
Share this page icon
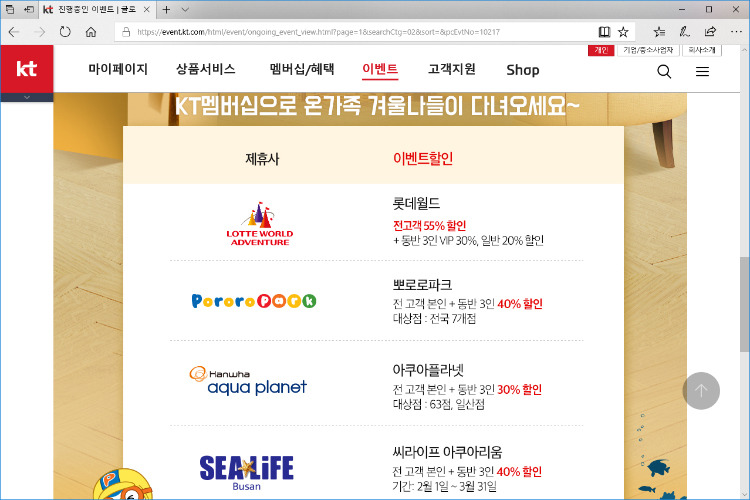710,32
